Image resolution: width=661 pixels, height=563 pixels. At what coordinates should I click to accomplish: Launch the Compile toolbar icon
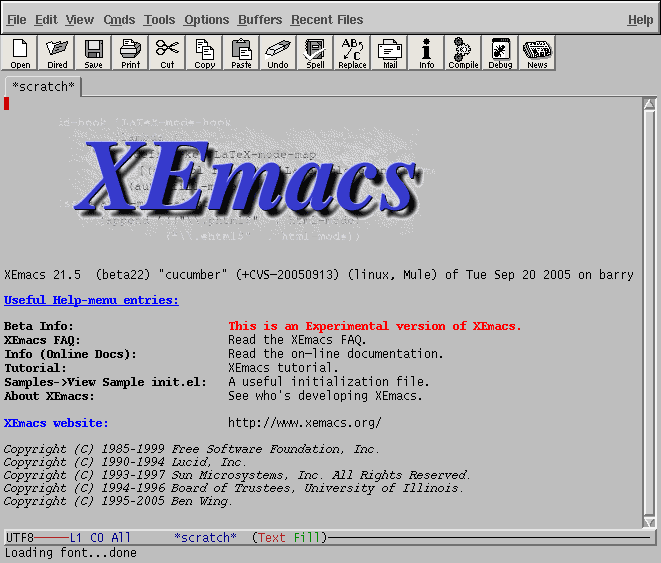coord(463,53)
